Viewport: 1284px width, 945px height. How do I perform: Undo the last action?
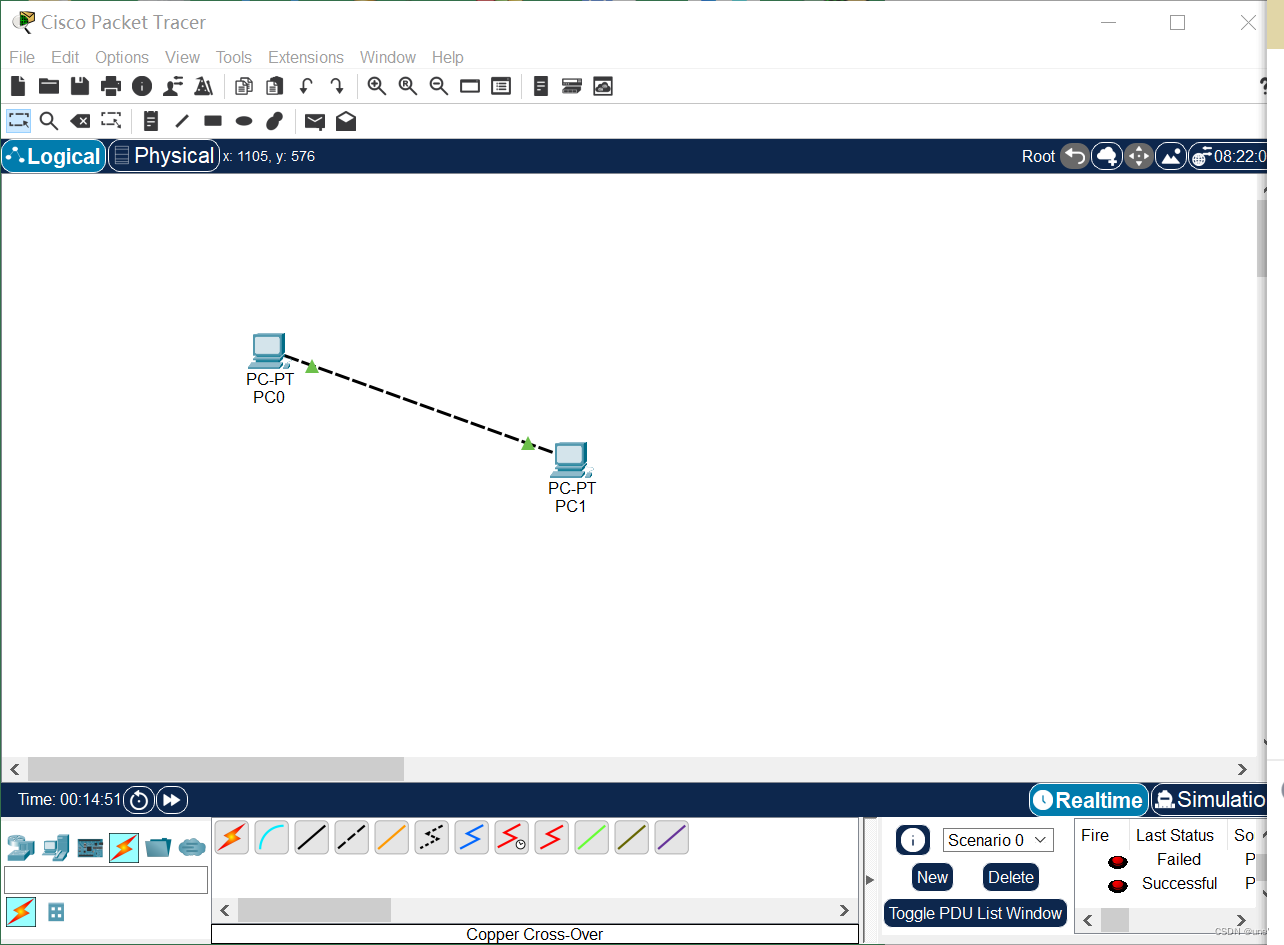pos(306,86)
